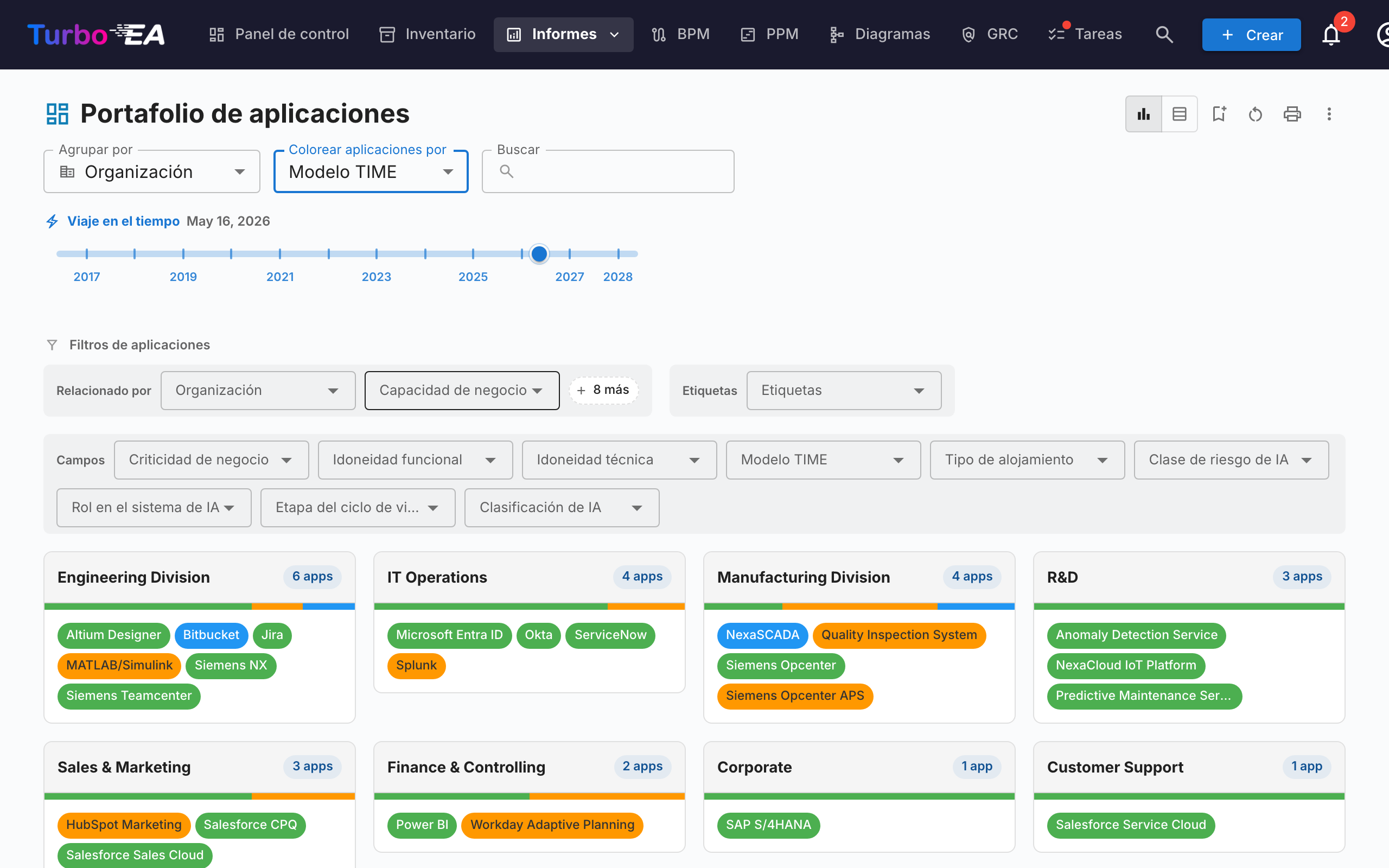Click Engineering Division 6 apps badge
This screenshot has height=868, width=1389.
click(x=312, y=576)
